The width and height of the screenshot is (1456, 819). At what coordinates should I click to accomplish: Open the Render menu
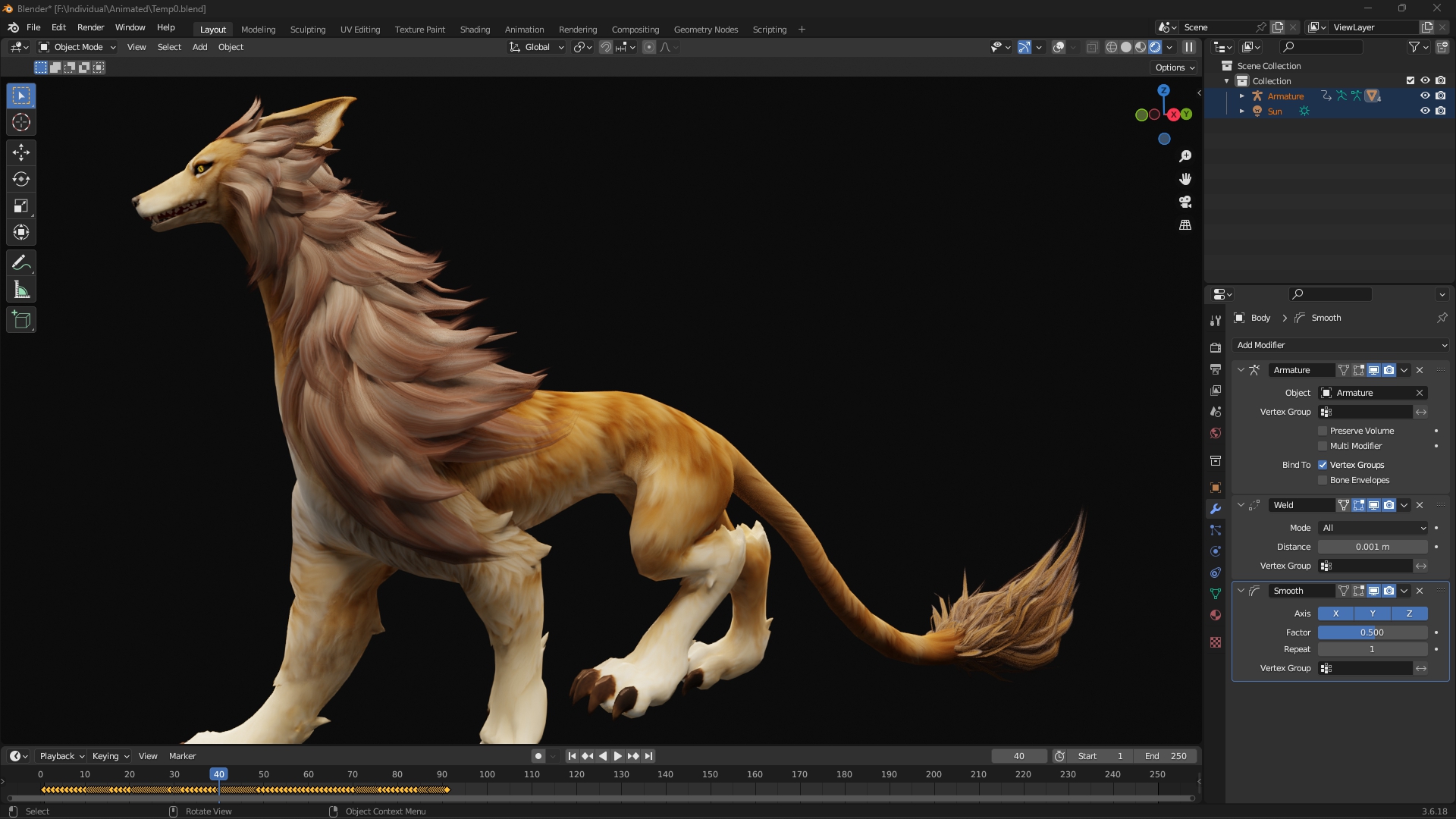(x=90, y=27)
